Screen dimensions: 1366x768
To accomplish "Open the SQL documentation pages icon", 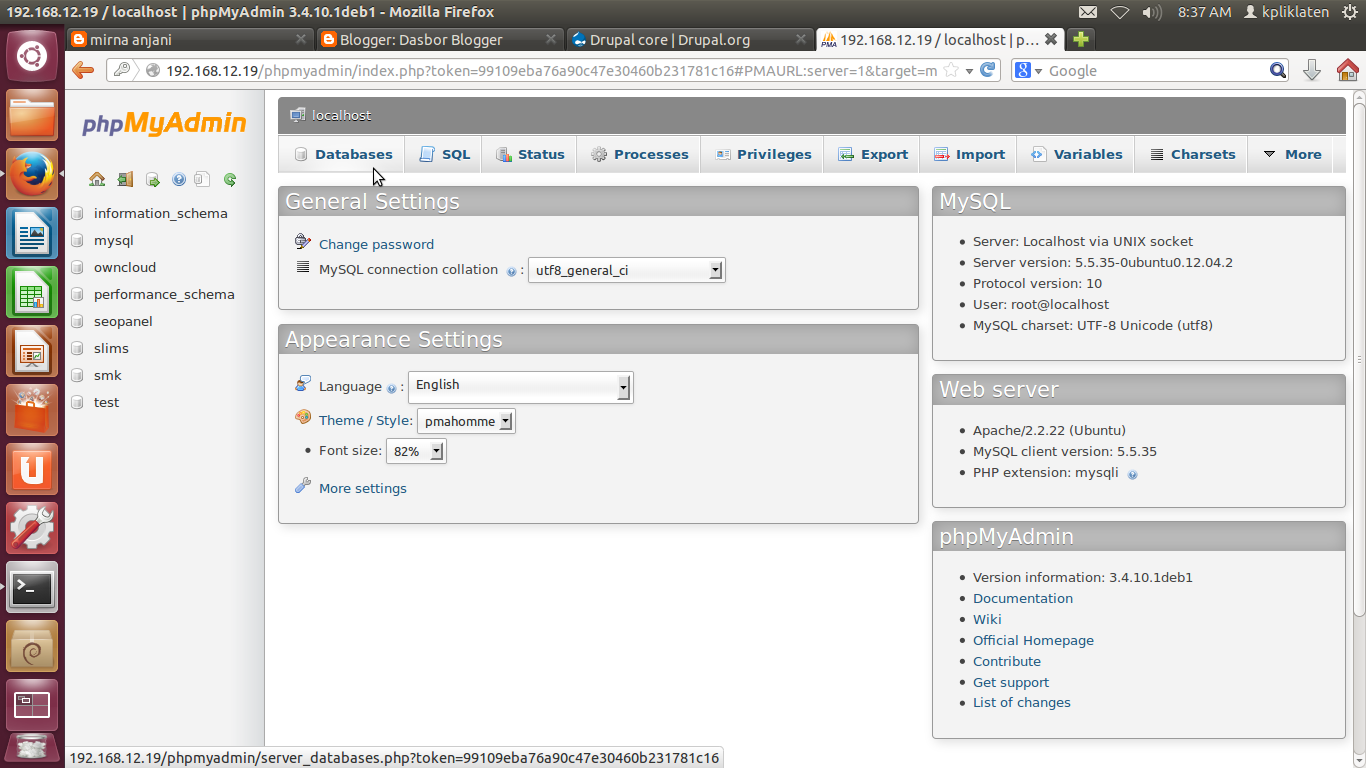I will coord(202,180).
